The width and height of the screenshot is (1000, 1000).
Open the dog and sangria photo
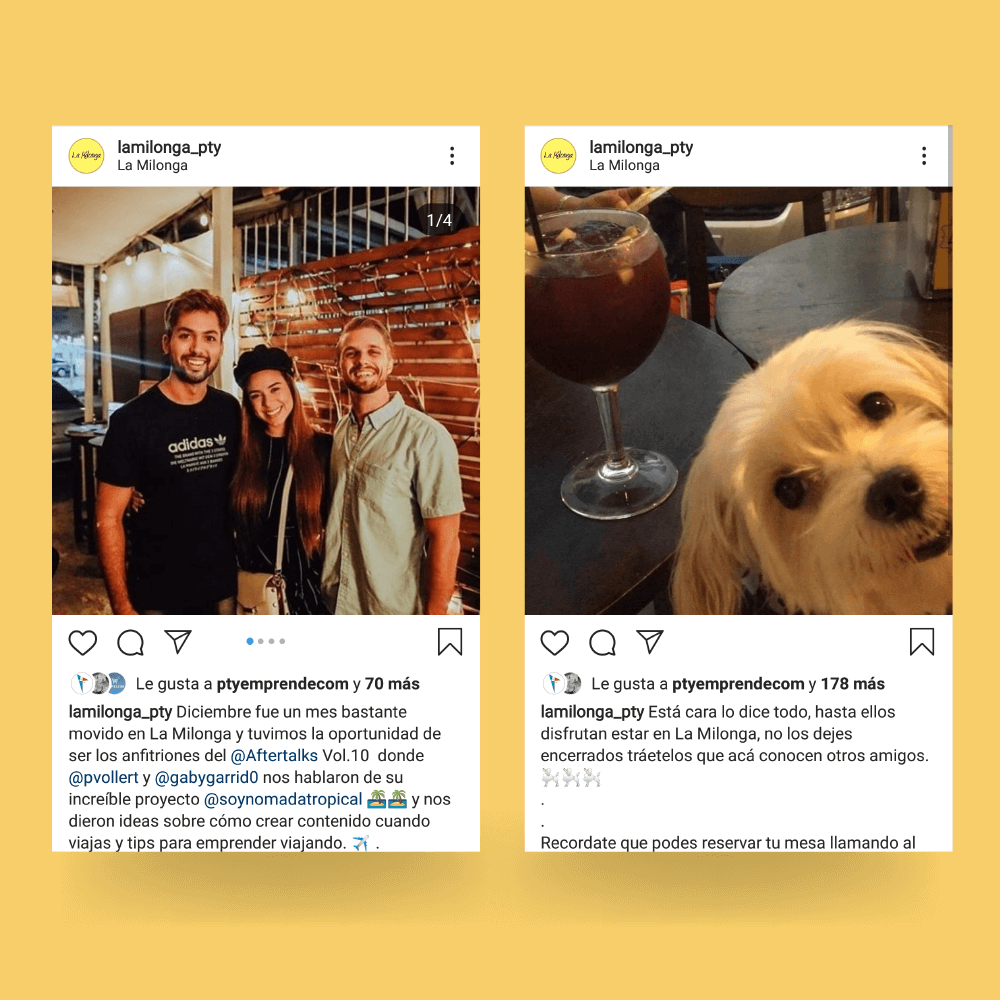pyautogui.click(x=739, y=401)
